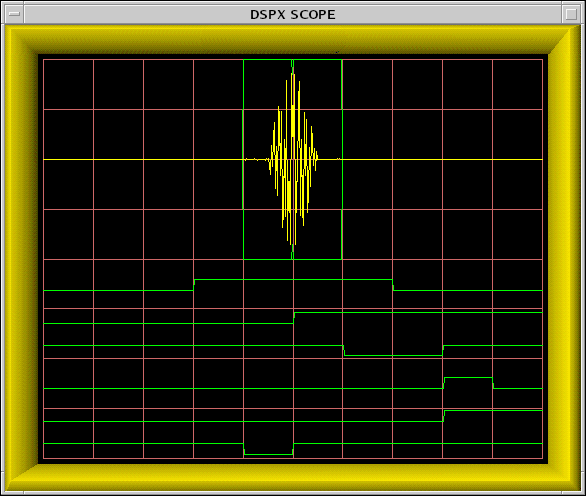Click the maximize button in the title bar
This screenshot has height=496, width=586.
coord(571,14)
